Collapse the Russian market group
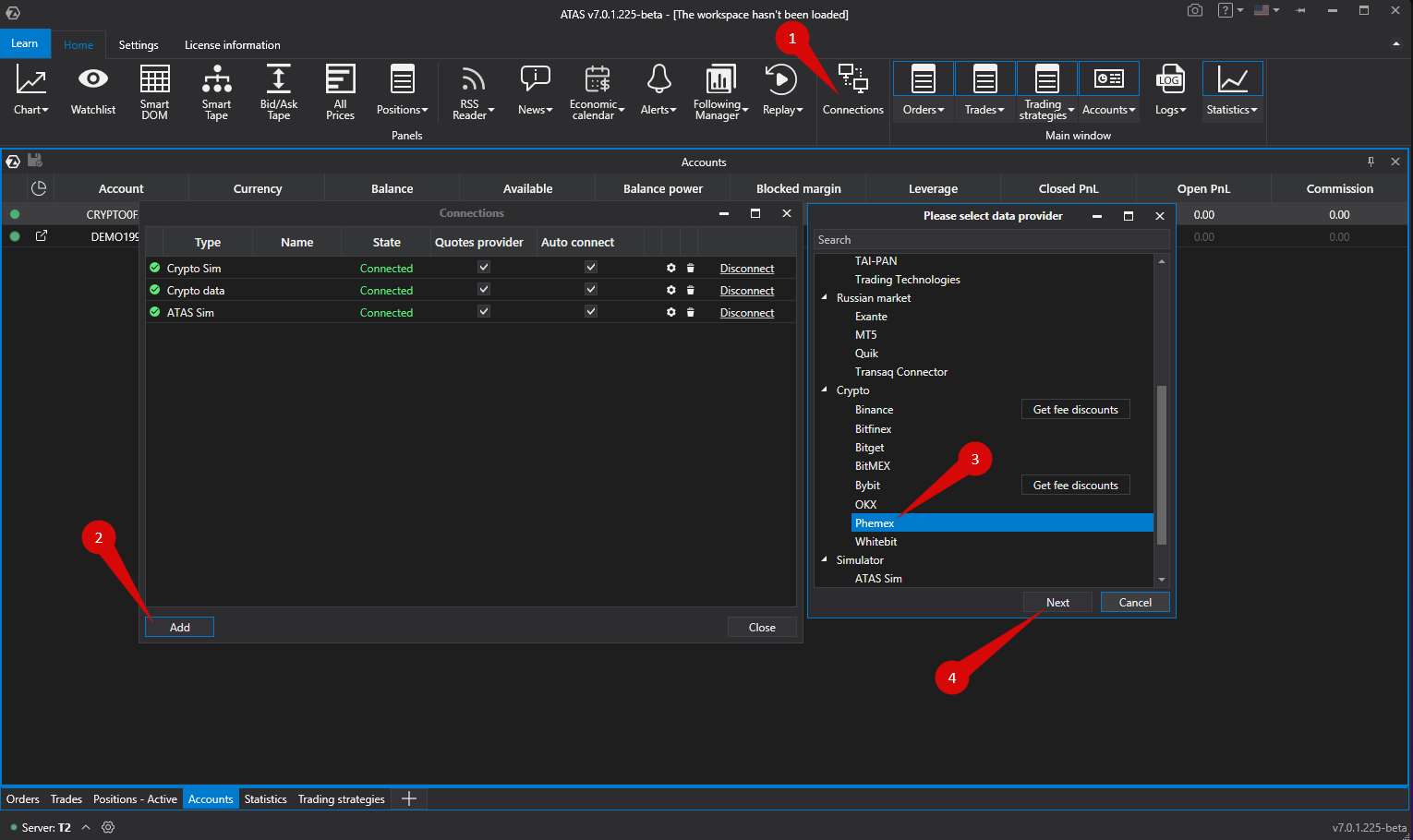Image resolution: width=1413 pixels, height=840 pixels. [825, 297]
